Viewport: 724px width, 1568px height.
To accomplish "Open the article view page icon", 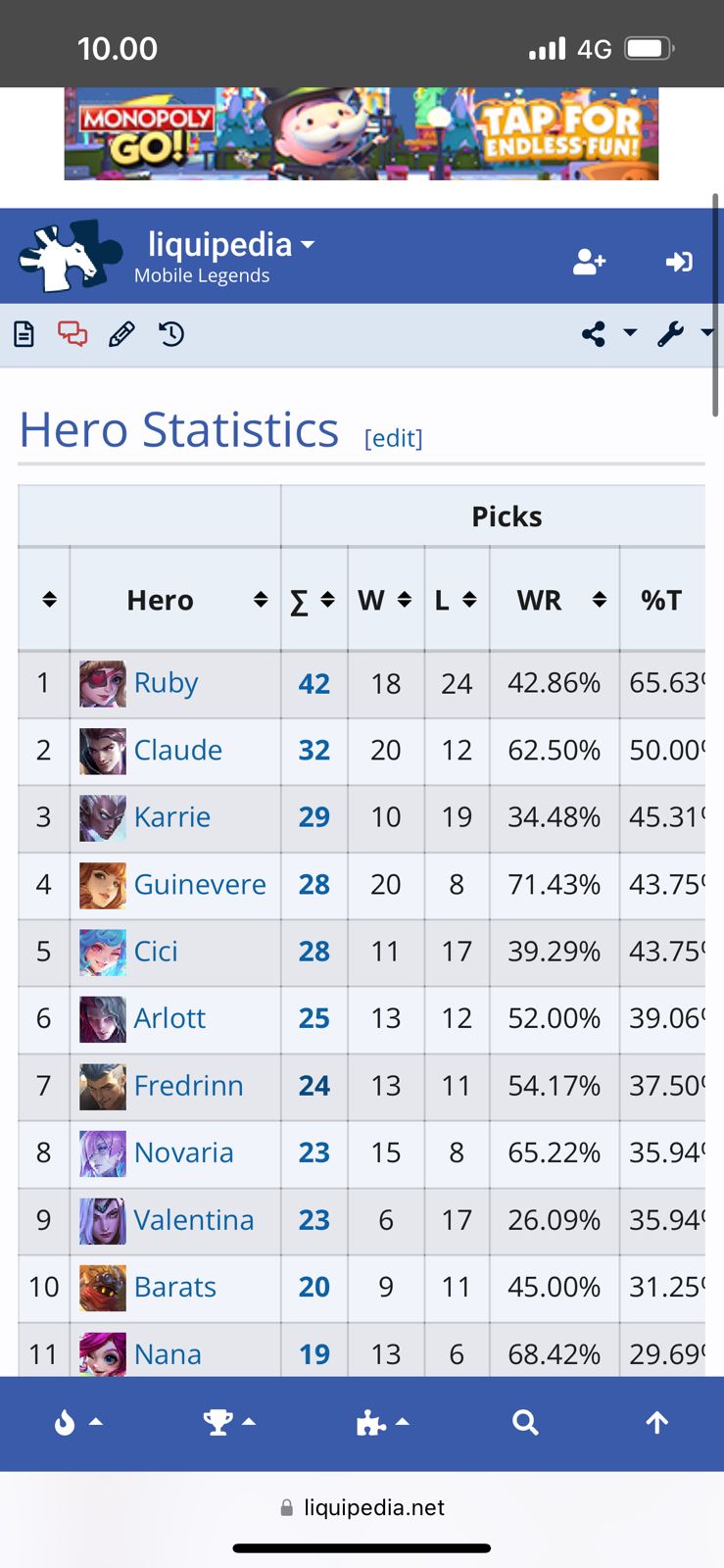I will 24,334.
